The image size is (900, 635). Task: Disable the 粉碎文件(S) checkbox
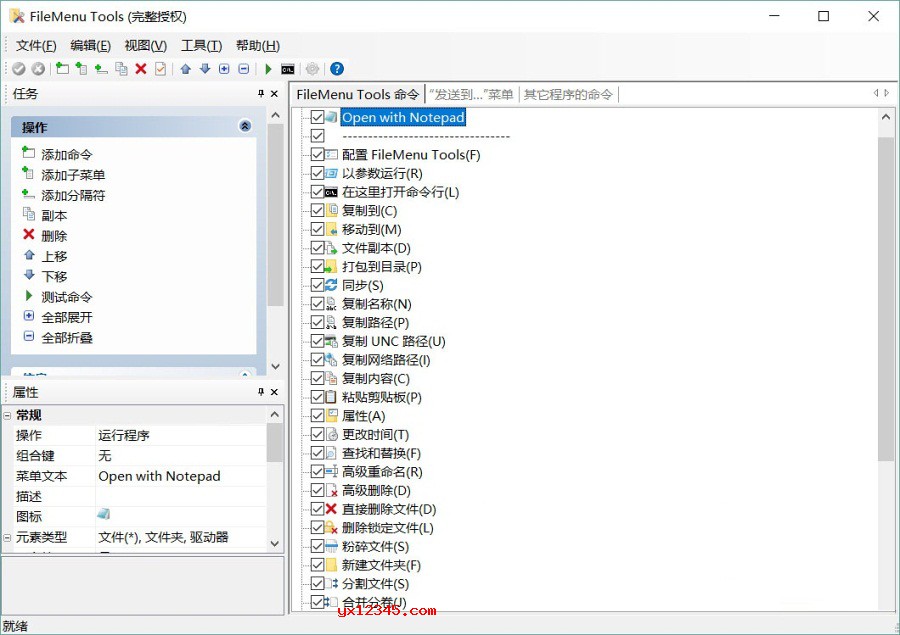coord(317,547)
